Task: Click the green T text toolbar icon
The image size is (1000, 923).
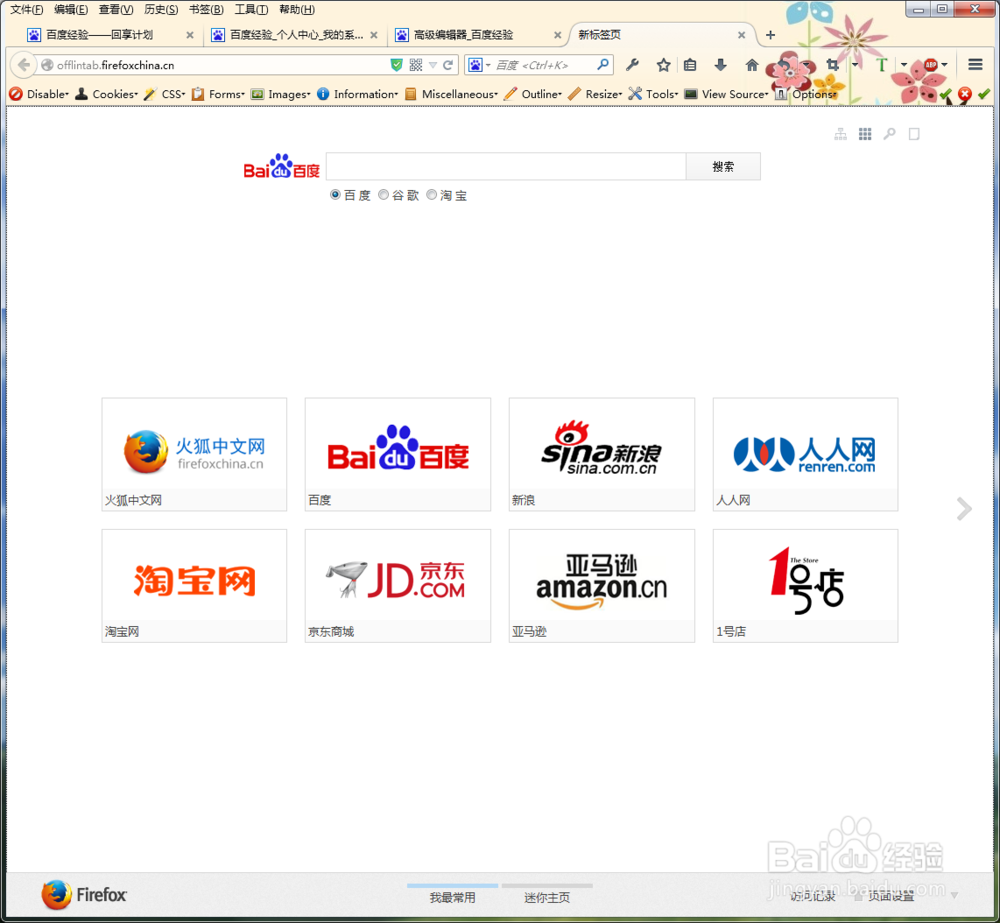Action: pos(881,64)
